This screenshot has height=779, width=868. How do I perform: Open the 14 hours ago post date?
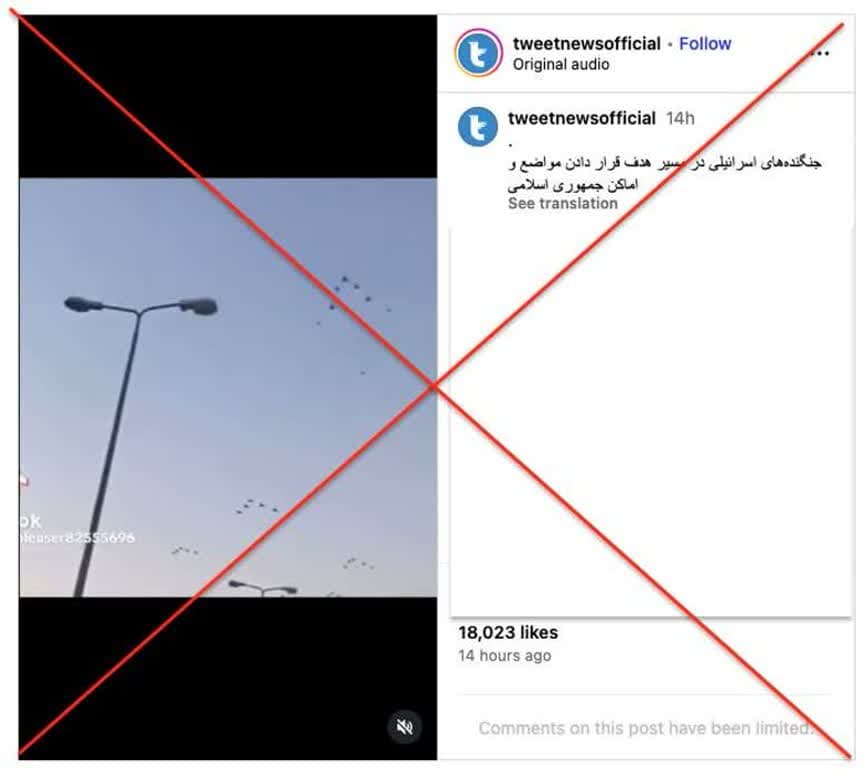(504, 656)
